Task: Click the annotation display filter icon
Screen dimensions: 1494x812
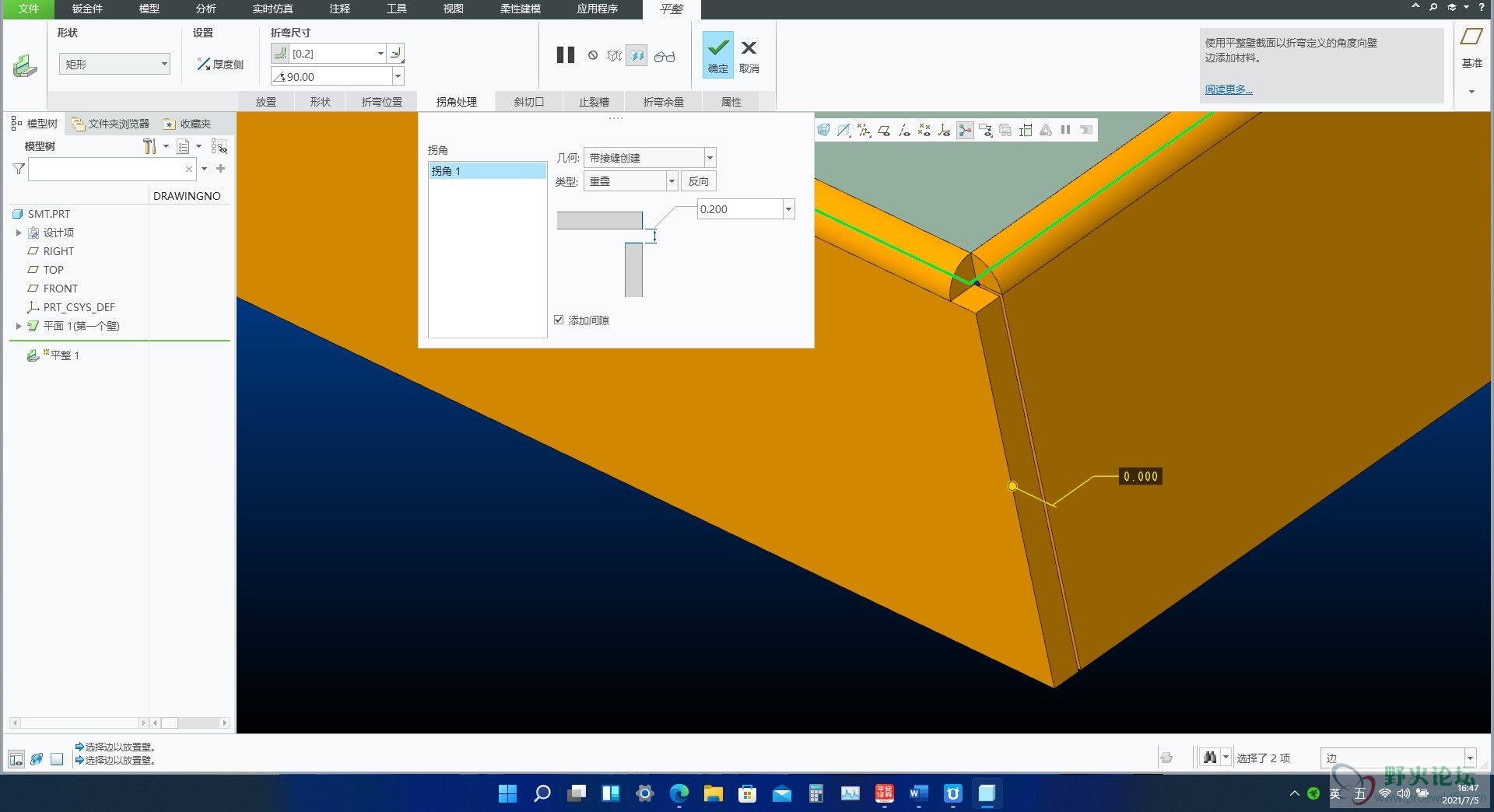Action: pos(986,130)
